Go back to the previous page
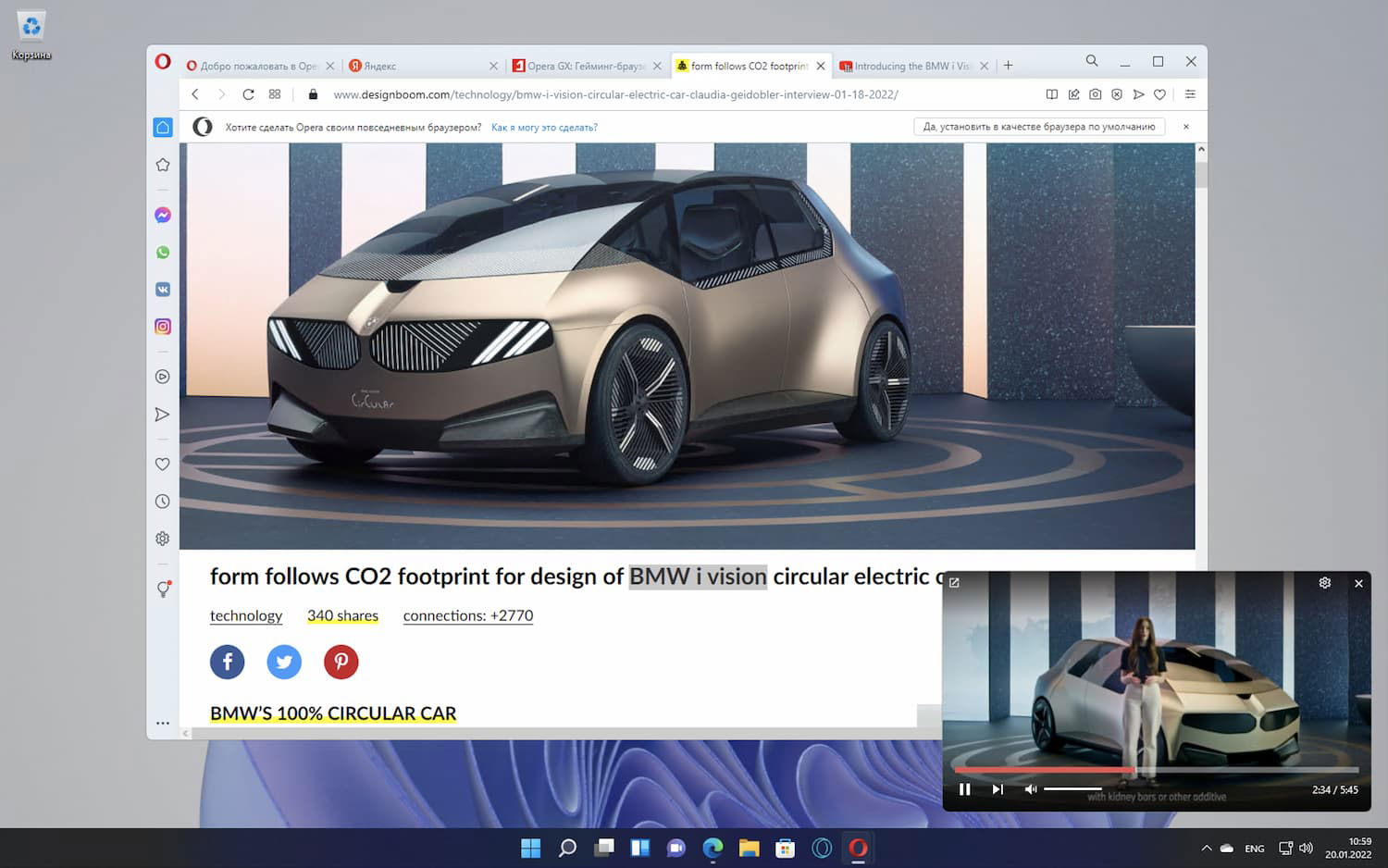Screen dimensions: 1388x868 (x=195, y=94)
